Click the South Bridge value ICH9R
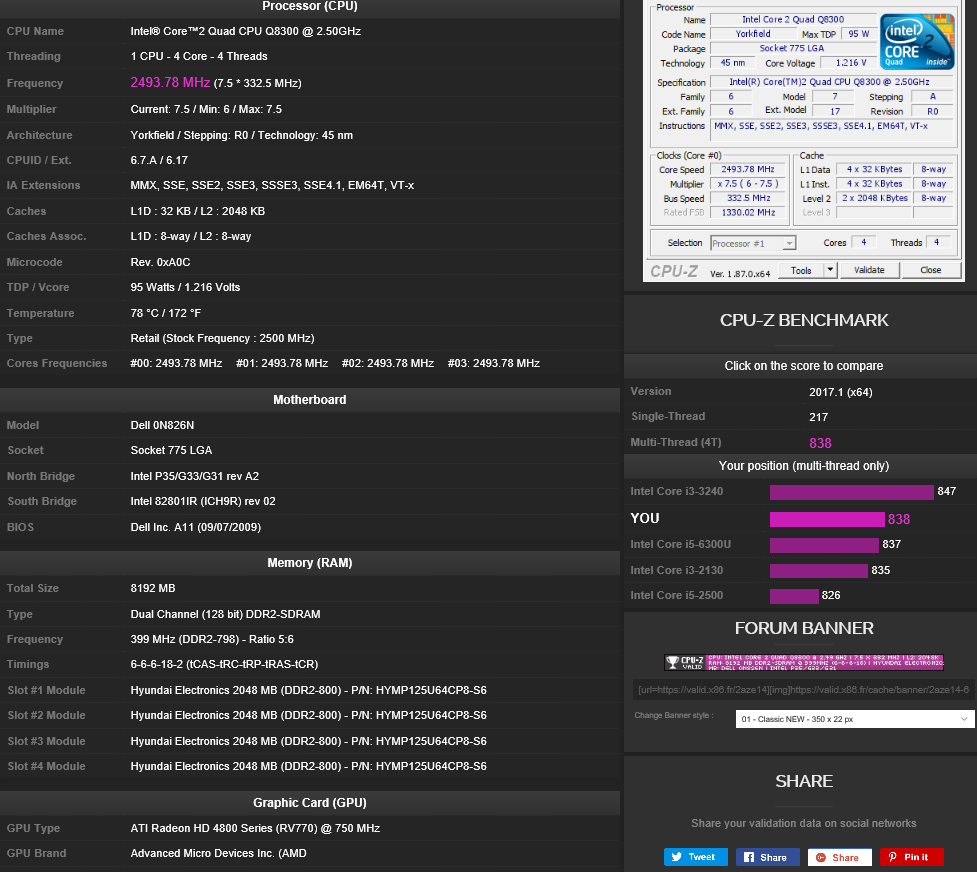This screenshot has height=872, width=977. 203,501
